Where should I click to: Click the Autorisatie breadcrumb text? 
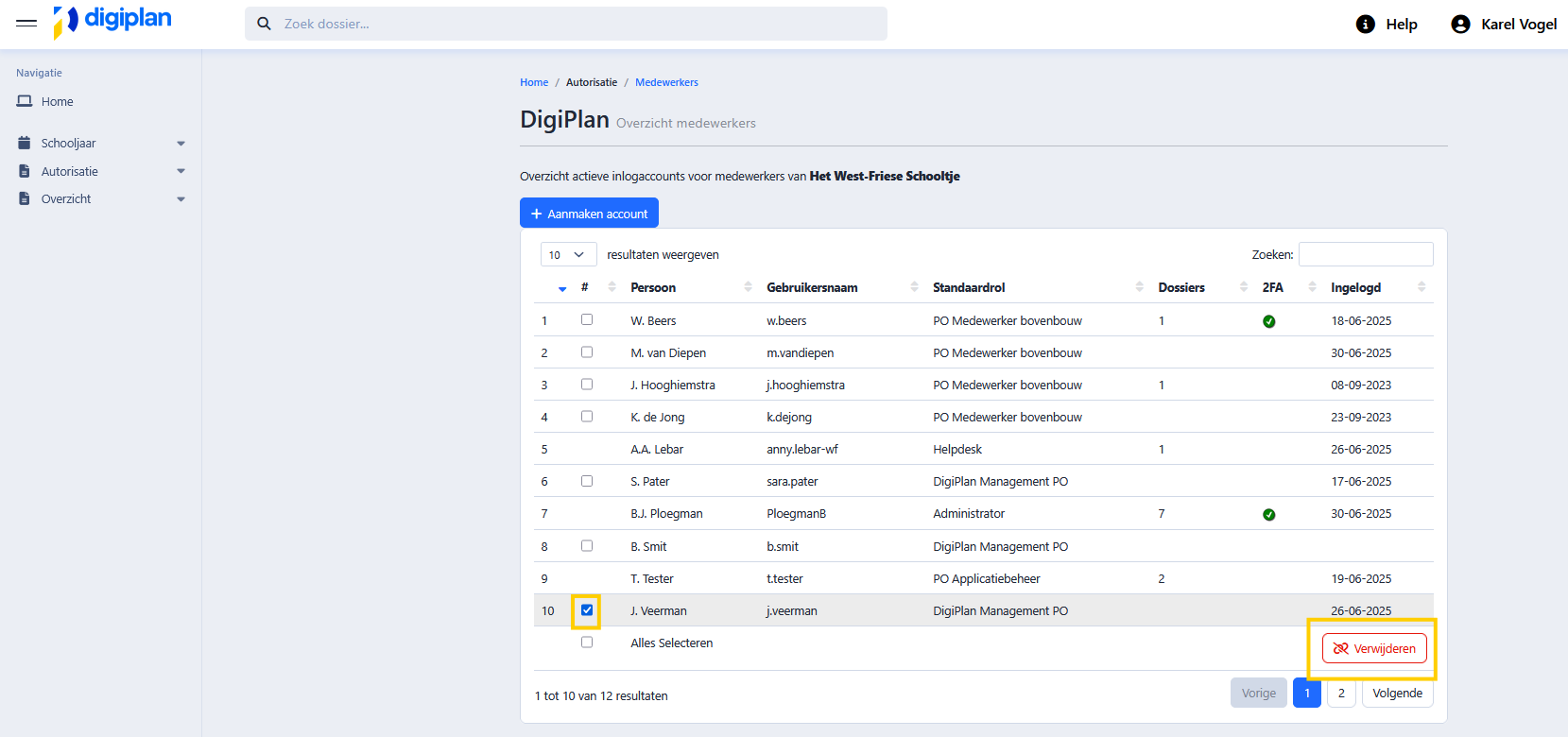(592, 82)
